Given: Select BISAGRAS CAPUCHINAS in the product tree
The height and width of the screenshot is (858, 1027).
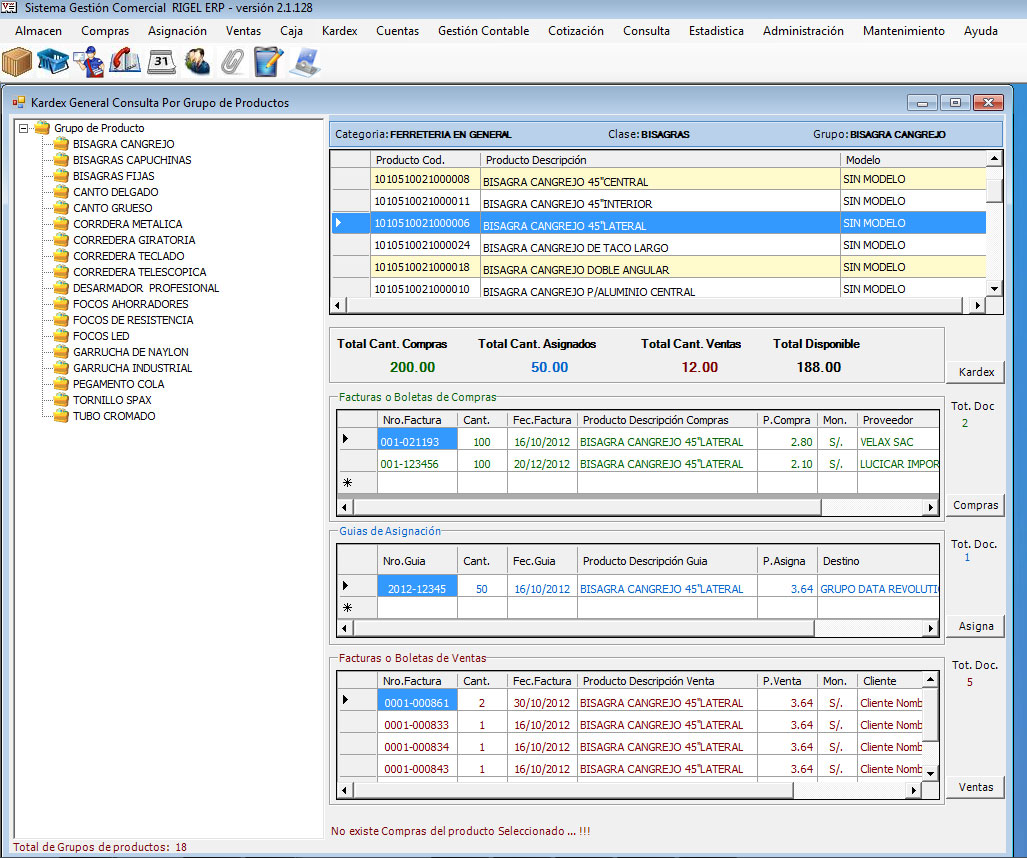Looking at the screenshot, I should pos(132,160).
